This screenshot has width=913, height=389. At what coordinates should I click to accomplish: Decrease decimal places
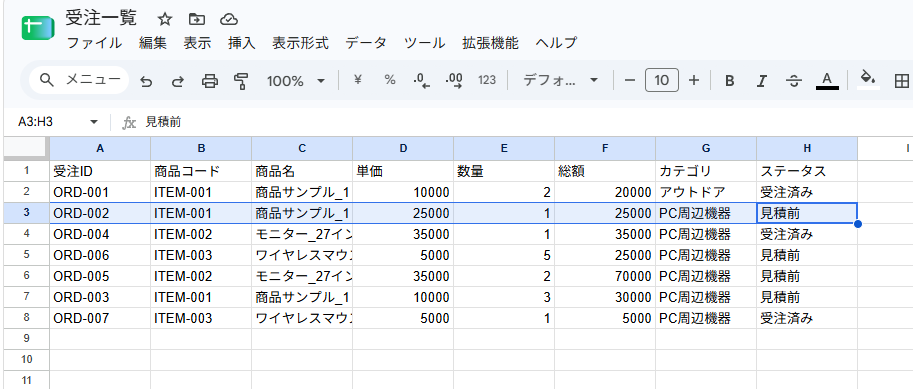click(422, 80)
